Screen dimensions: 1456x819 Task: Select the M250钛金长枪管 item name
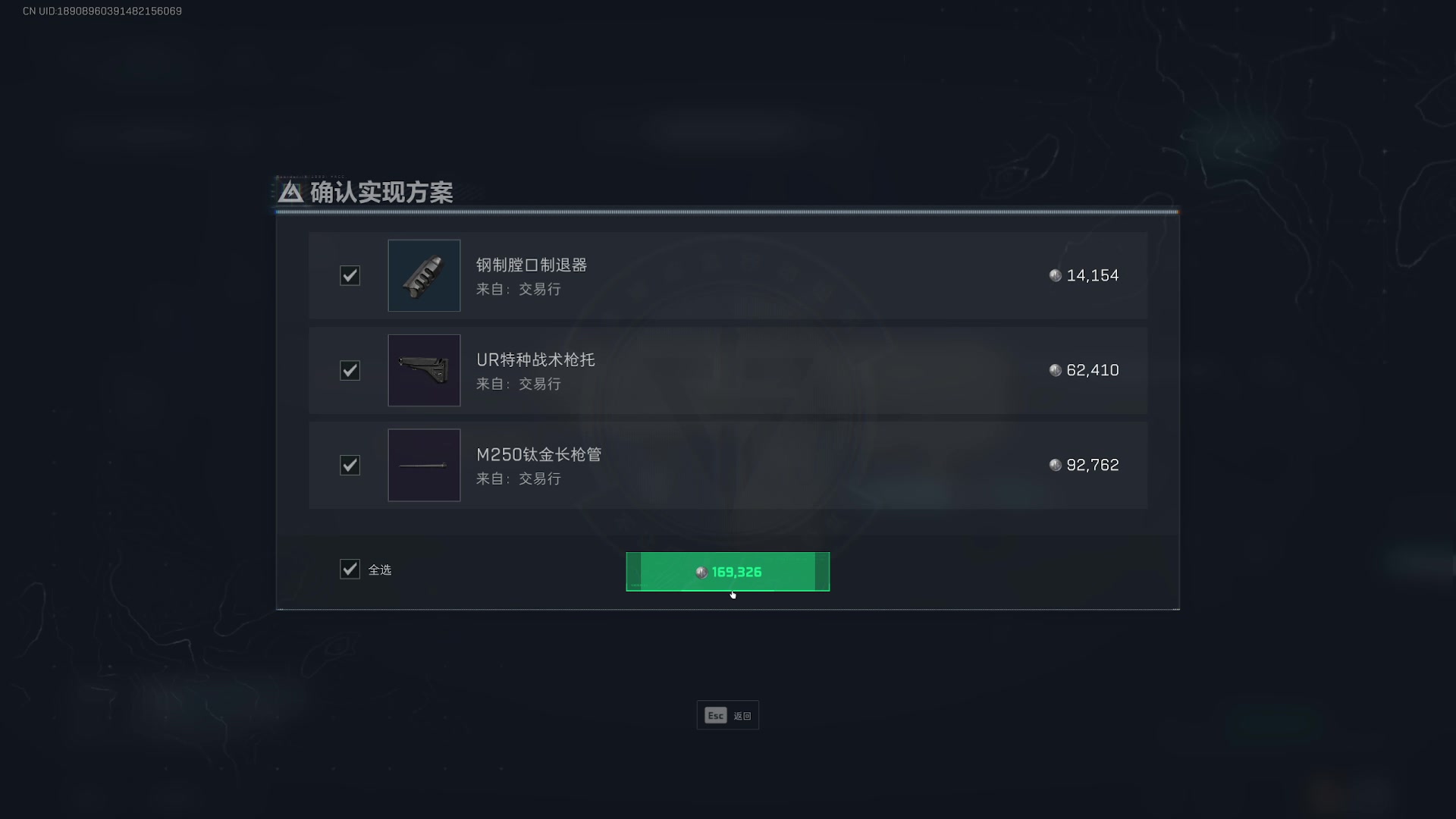(x=538, y=454)
